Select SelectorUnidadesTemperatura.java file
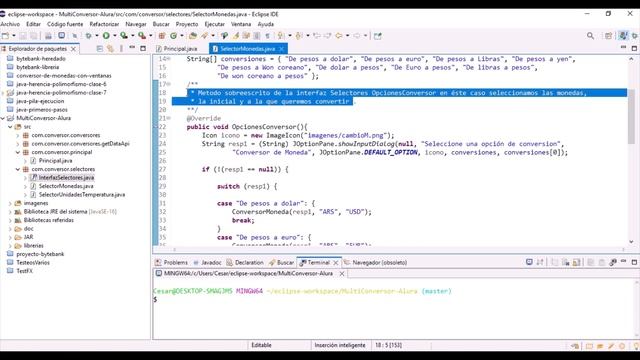 click(x=82, y=195)
